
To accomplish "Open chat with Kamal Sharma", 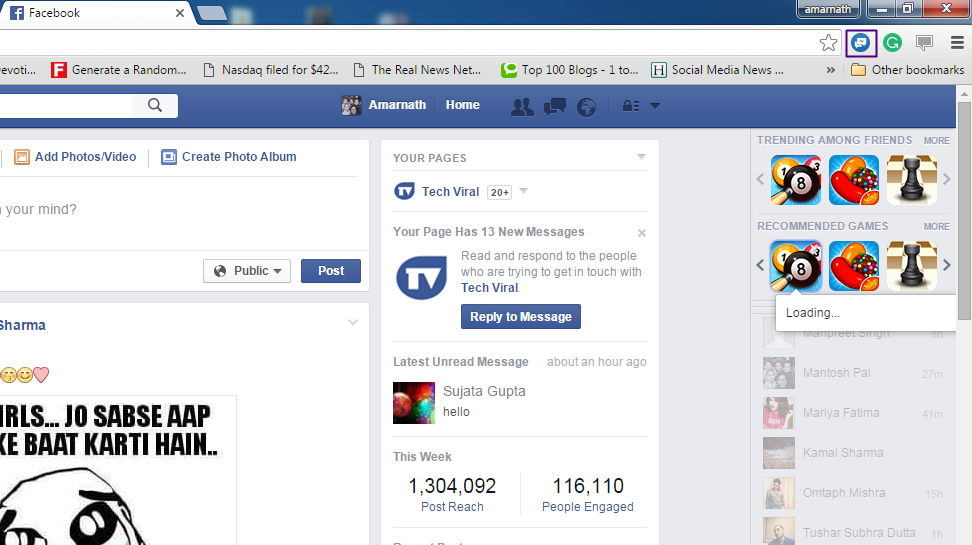I will click(x=854, y=453).
